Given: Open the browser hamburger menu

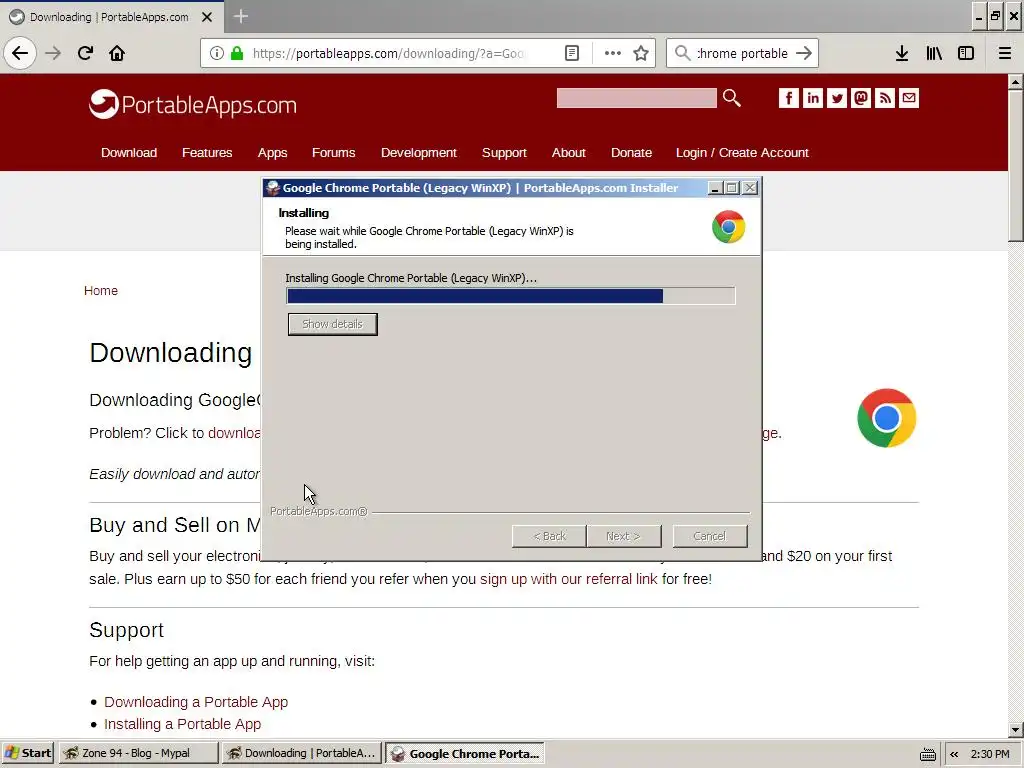Looking at the screenshot, I should [1004, 54].
